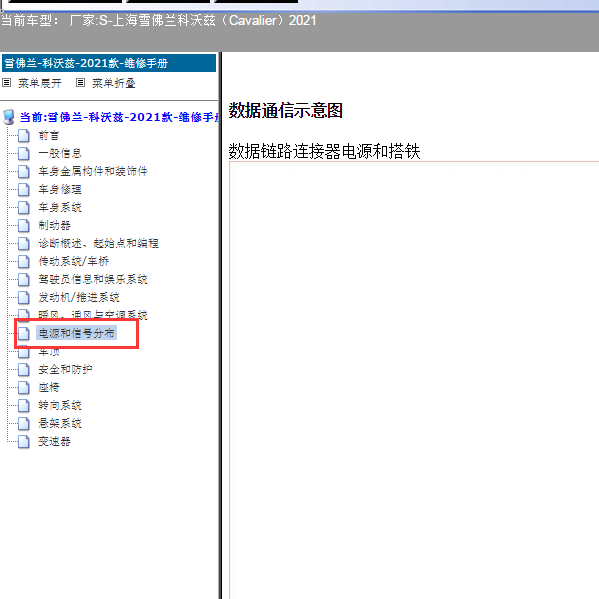Click the page icon next to 传动系统/车桥
The height and width of the screenshot is (599, 599).
24,261
